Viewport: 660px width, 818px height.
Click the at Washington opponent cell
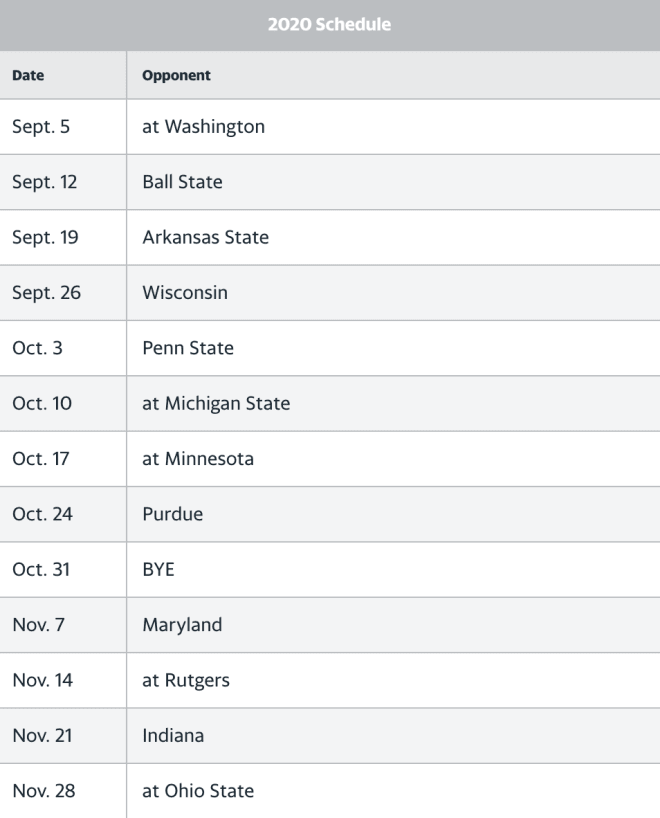click(203, 127)
